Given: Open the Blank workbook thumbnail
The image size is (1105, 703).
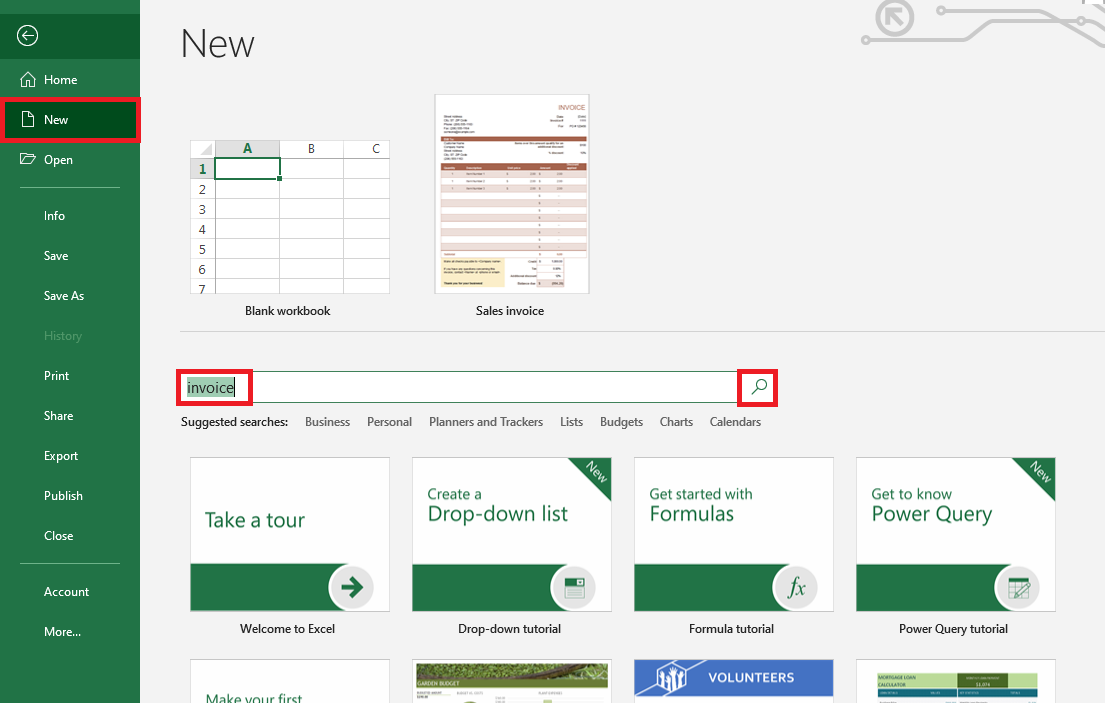Looking at the screenshot, I should 290,216.
